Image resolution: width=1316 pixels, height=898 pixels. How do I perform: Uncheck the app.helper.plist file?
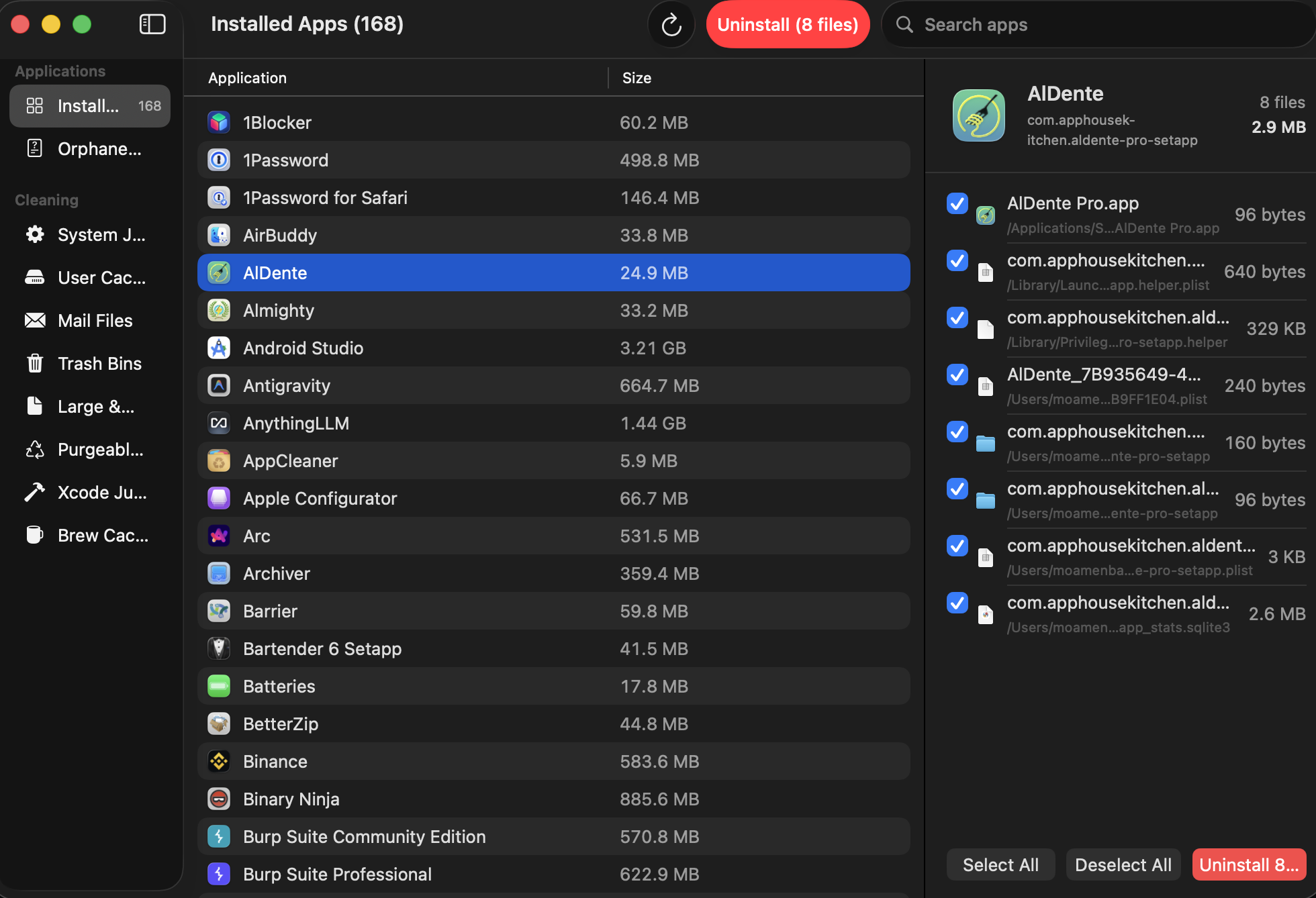956,261
